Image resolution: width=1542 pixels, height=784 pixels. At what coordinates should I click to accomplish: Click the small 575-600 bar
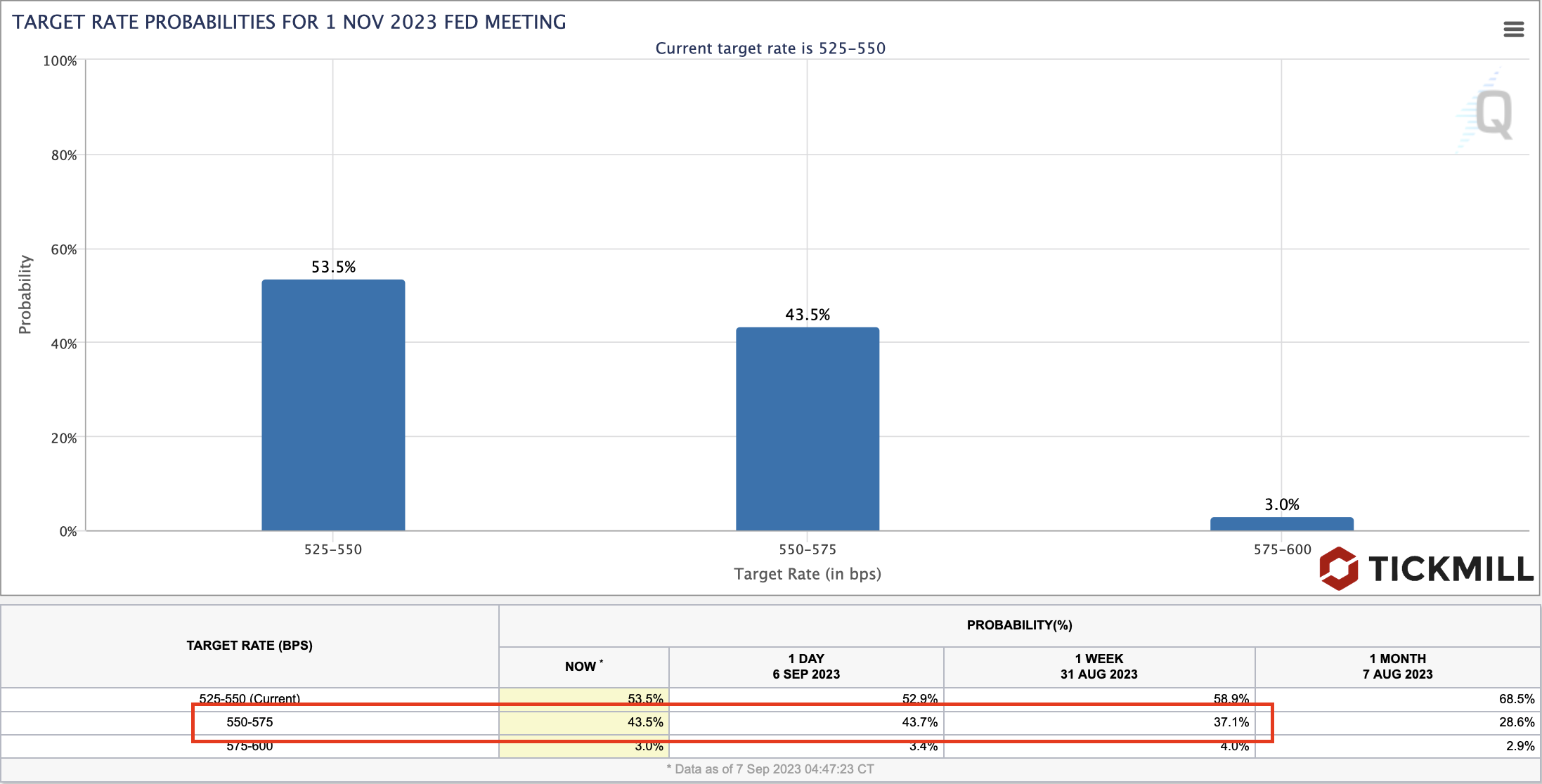1281,524
